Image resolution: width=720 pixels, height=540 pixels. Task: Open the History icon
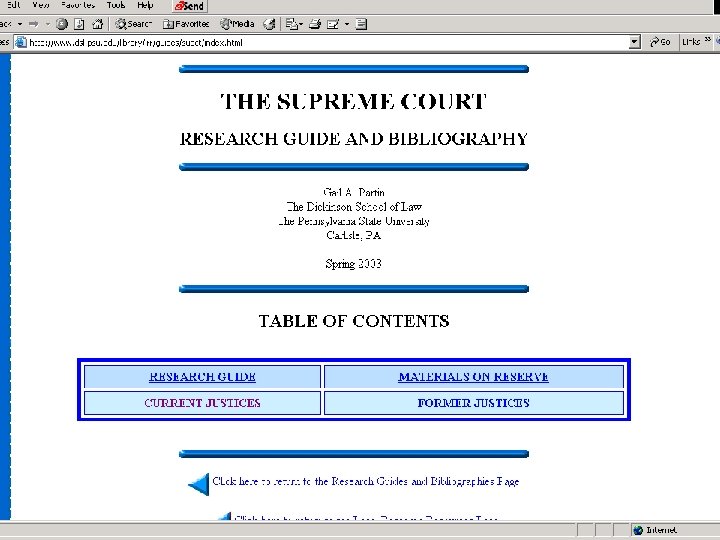click(x=270, y=24)
